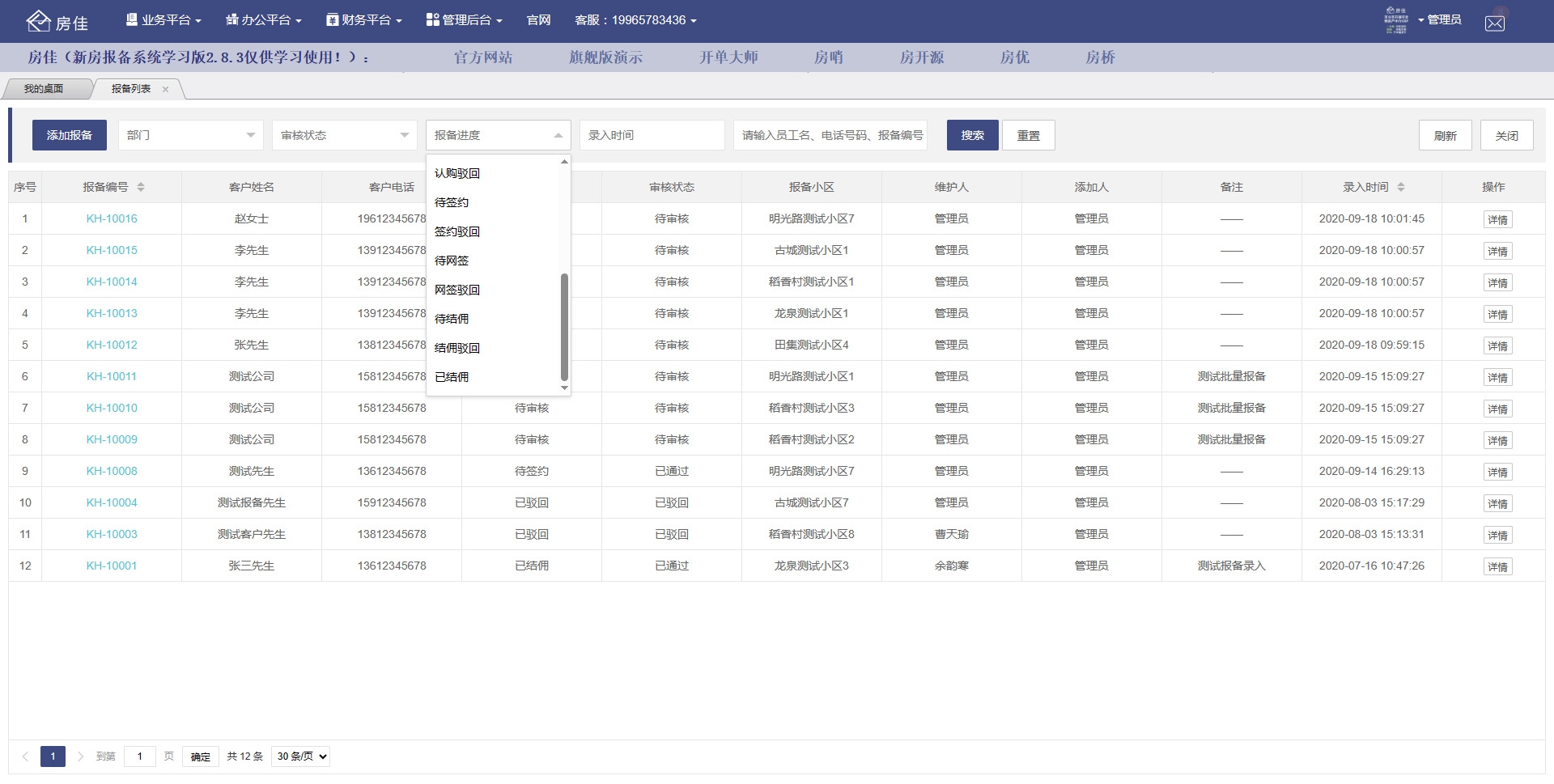Select 已结佣 option in the dropdown

(x=451, y=376)
